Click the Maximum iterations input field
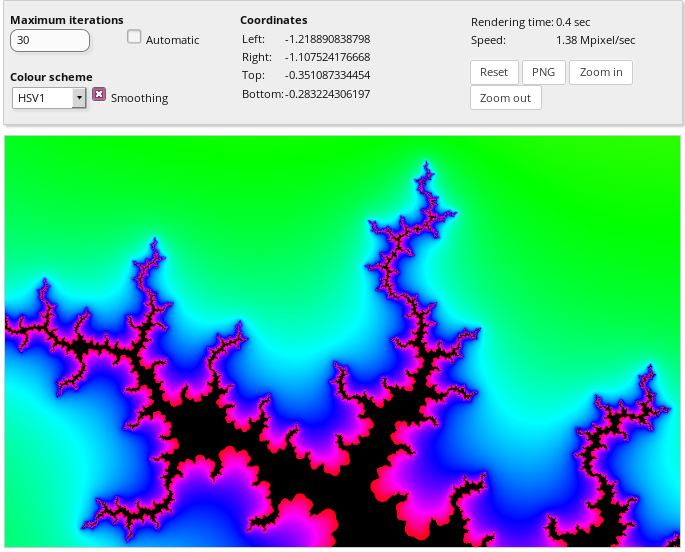Image resolution: width=685 pixels, height=552 pixels. pos(50,40)
